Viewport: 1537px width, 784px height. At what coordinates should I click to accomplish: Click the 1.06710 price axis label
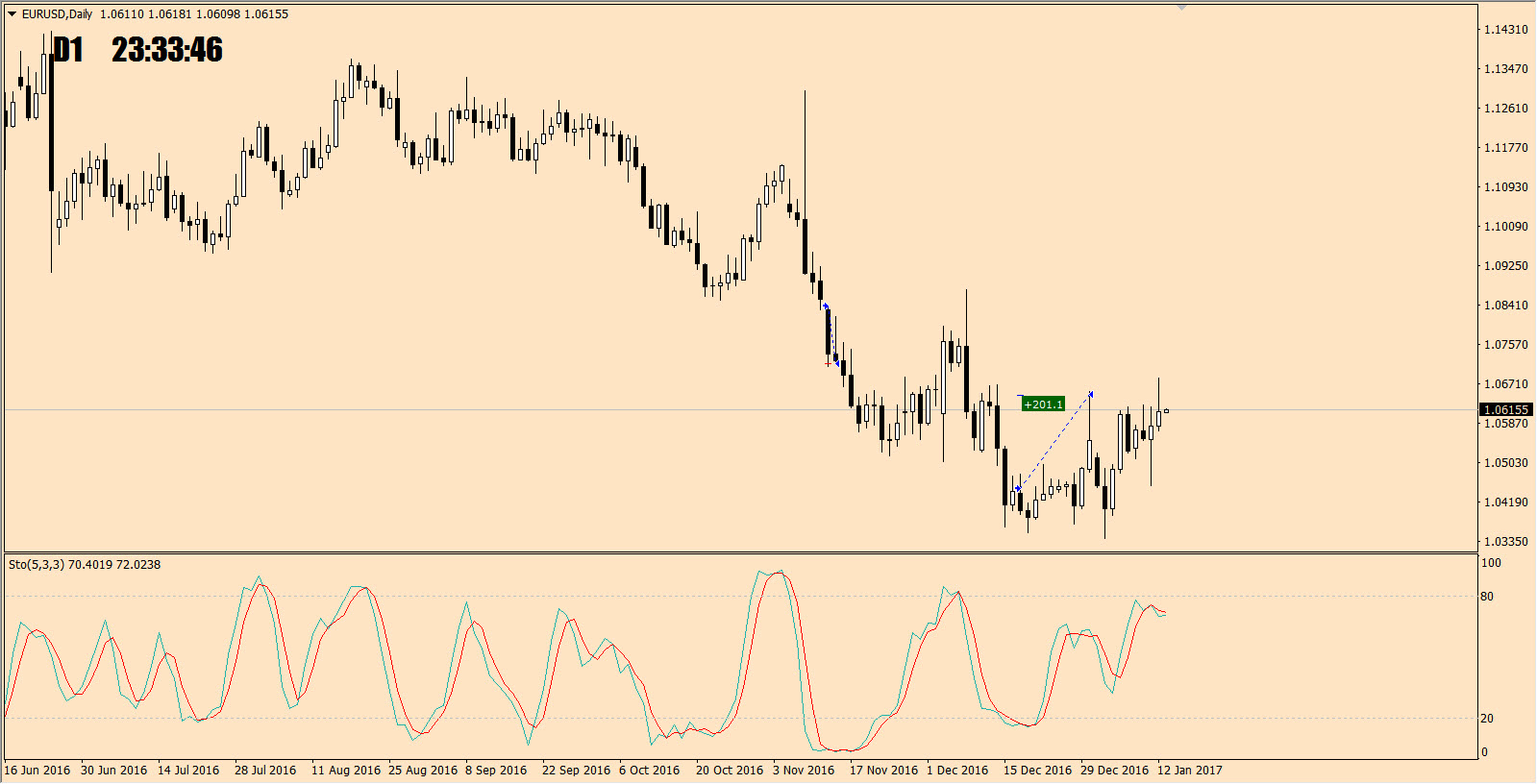coord(1506,384)
